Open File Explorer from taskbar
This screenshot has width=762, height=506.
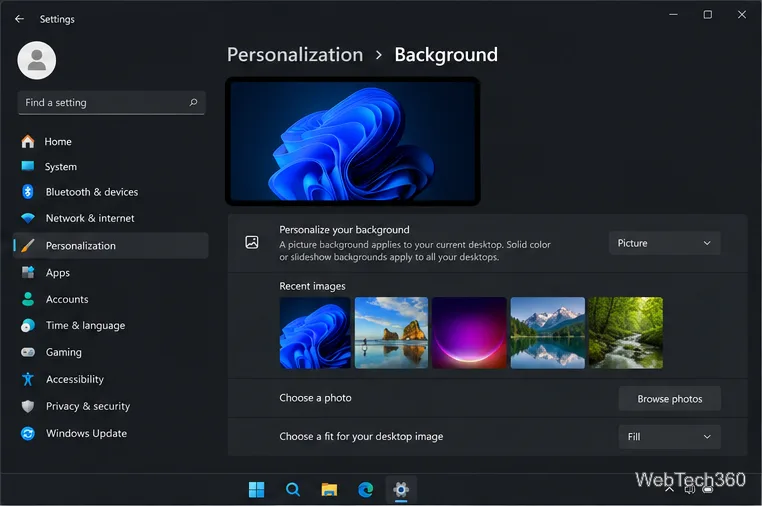click(329, 489)
